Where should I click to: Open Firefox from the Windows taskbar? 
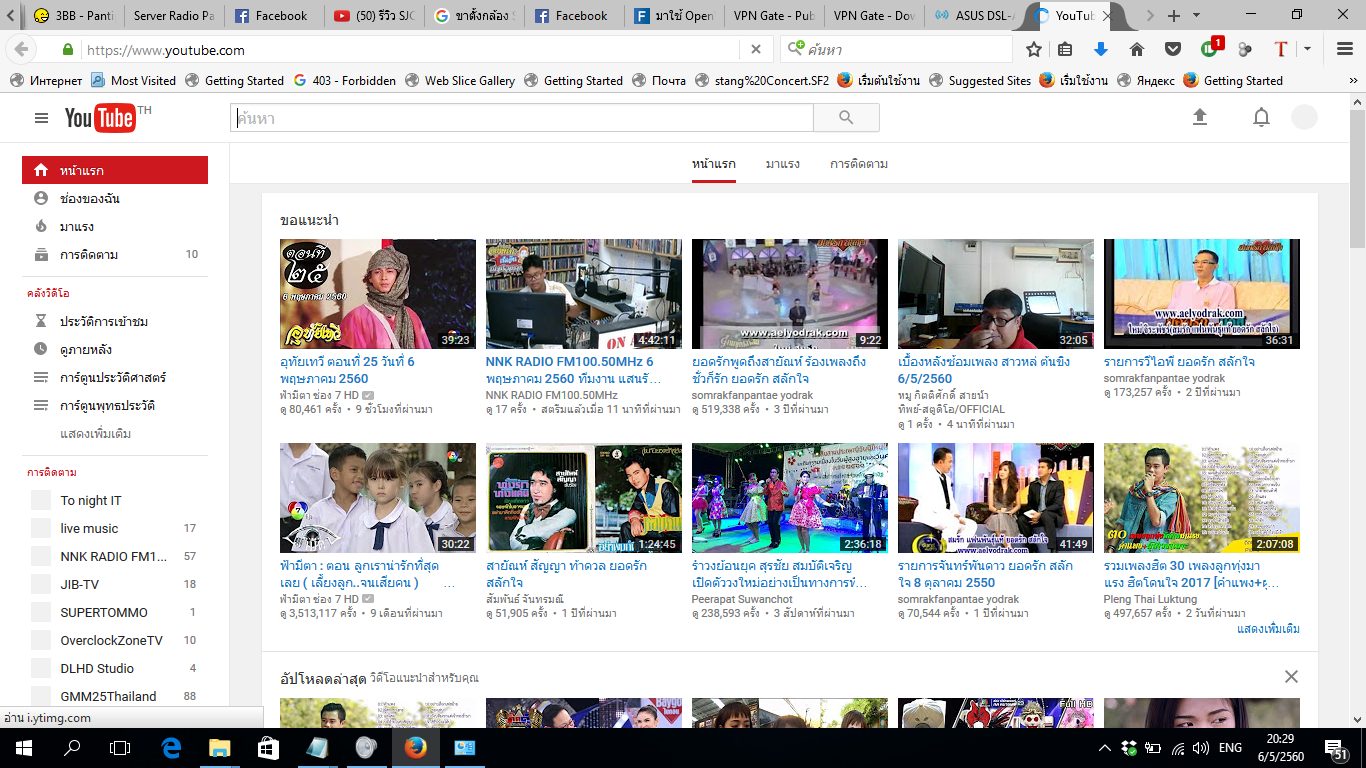click(x=415, y=747)
